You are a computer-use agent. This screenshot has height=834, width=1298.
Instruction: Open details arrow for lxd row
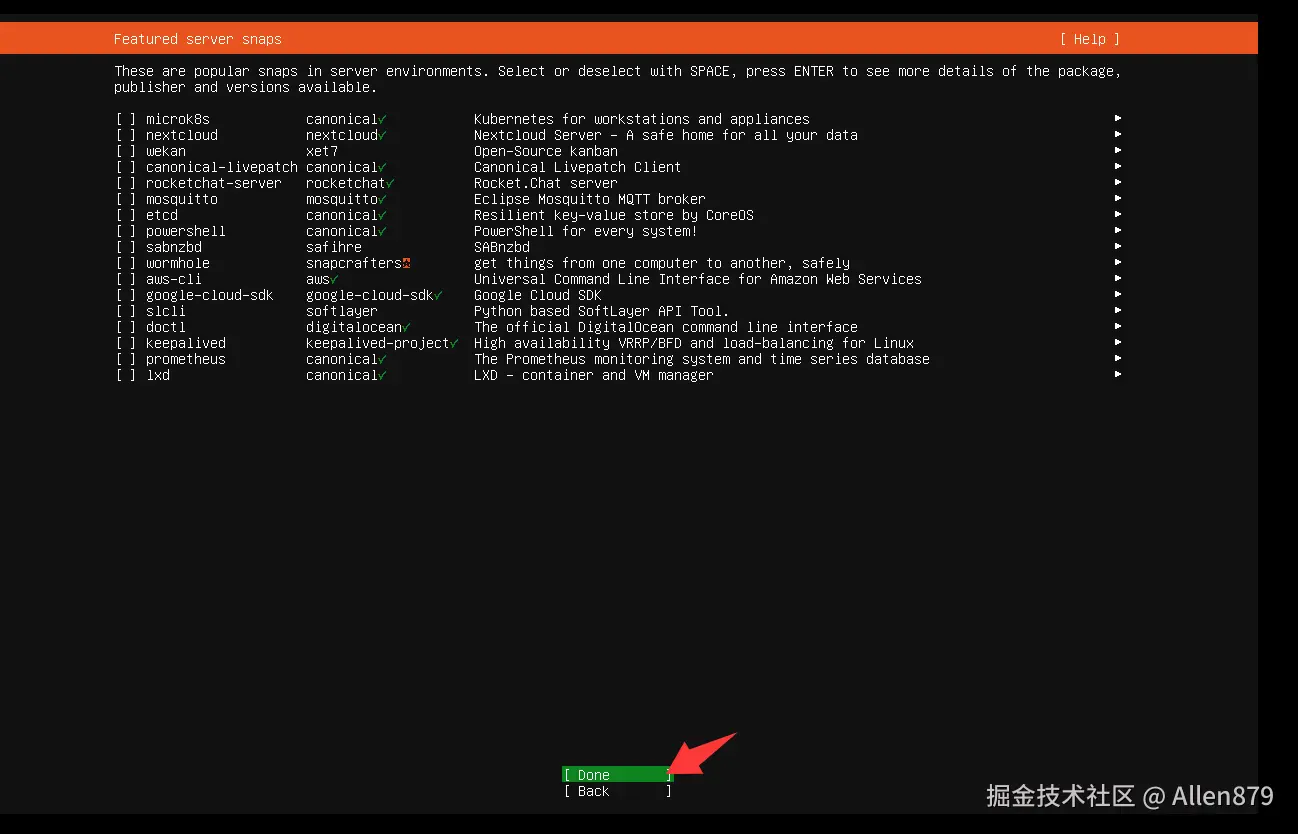(x=1118, y=375)
